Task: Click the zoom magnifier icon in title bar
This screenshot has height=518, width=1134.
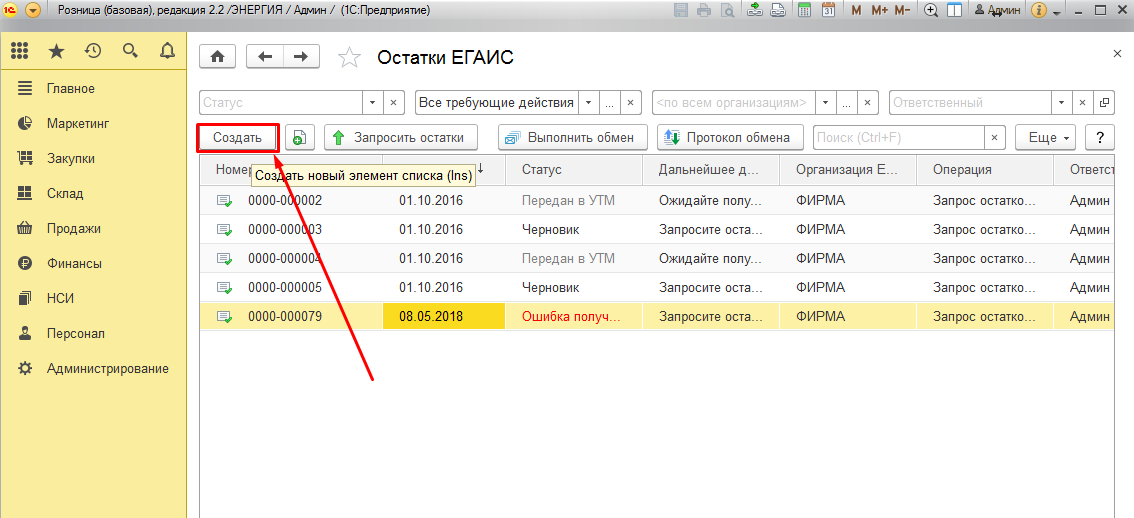Action: (932, 10)
